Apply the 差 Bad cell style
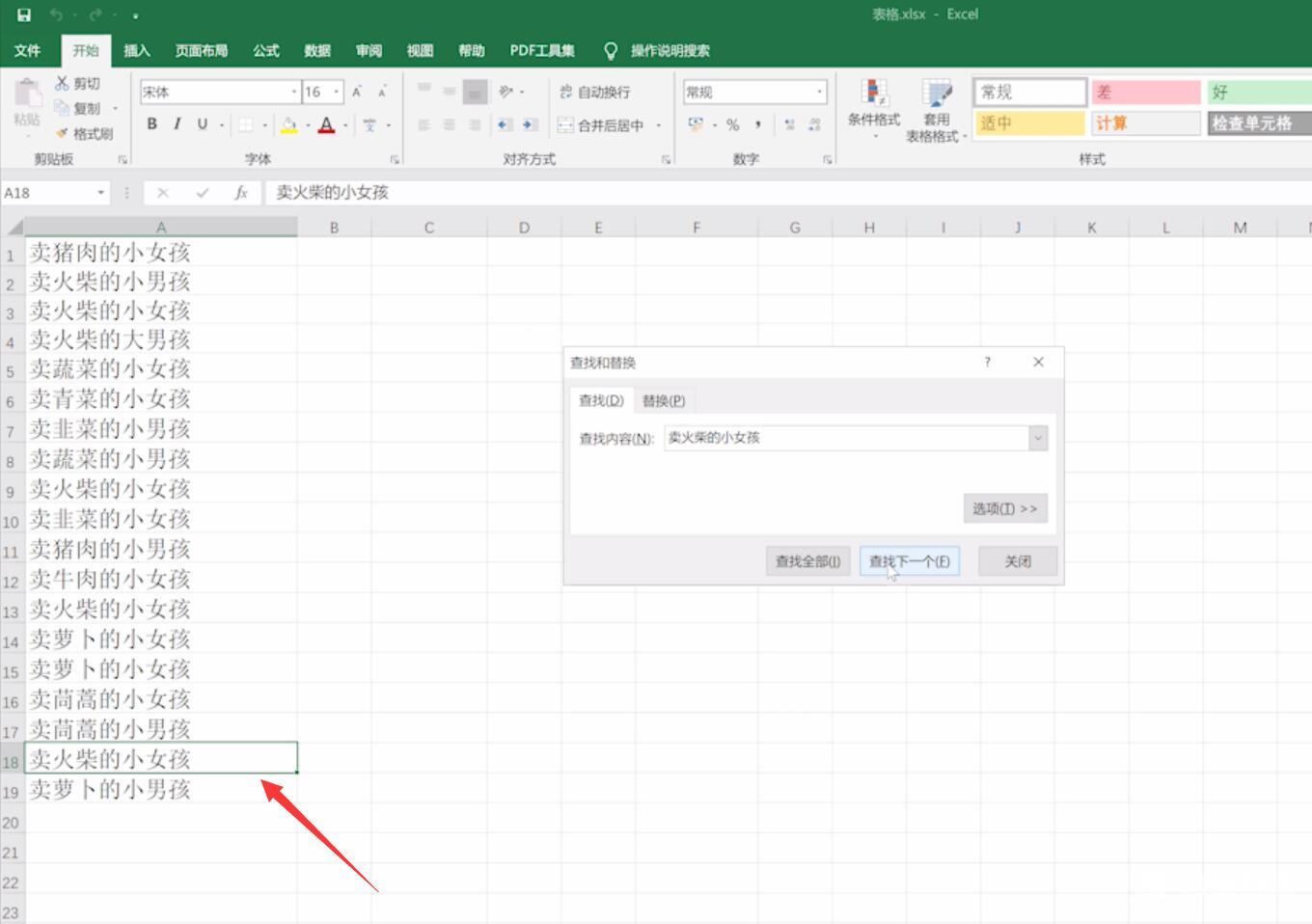The height and width of the screenshot is (924, 1312). pyautogui.click(x=1146, y=92)
